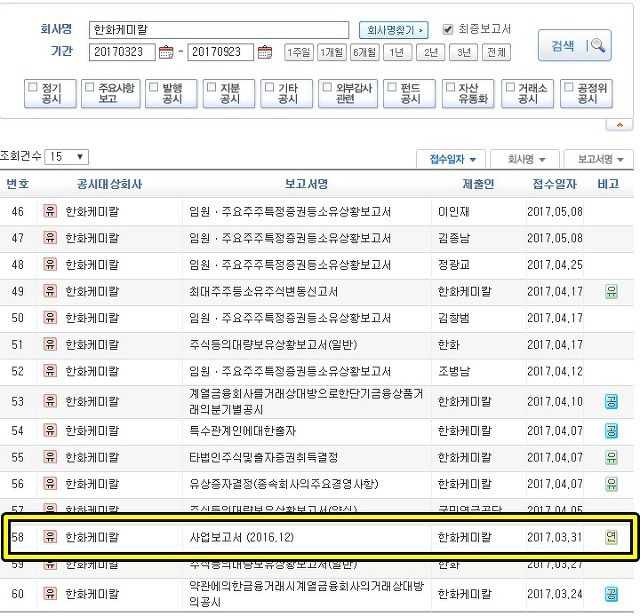This screenshot has height=616, width=640.
Task: Click date cell 2017.03.24
Action: click(x=555, y=594)
